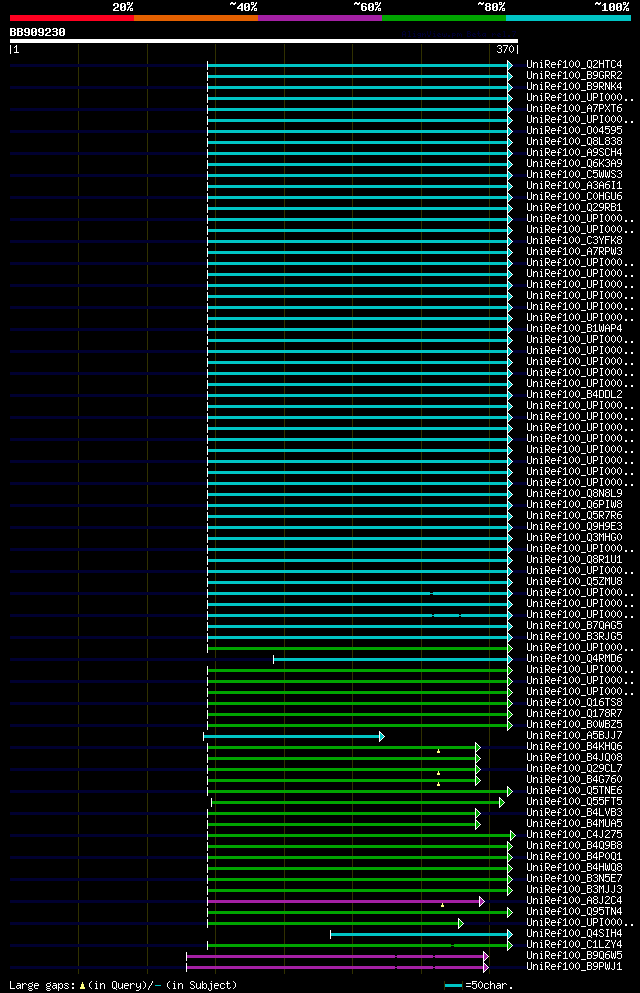640x993 pixels.
Task: Select the UniRef100_B7QAG5 label
Action: 574,626
